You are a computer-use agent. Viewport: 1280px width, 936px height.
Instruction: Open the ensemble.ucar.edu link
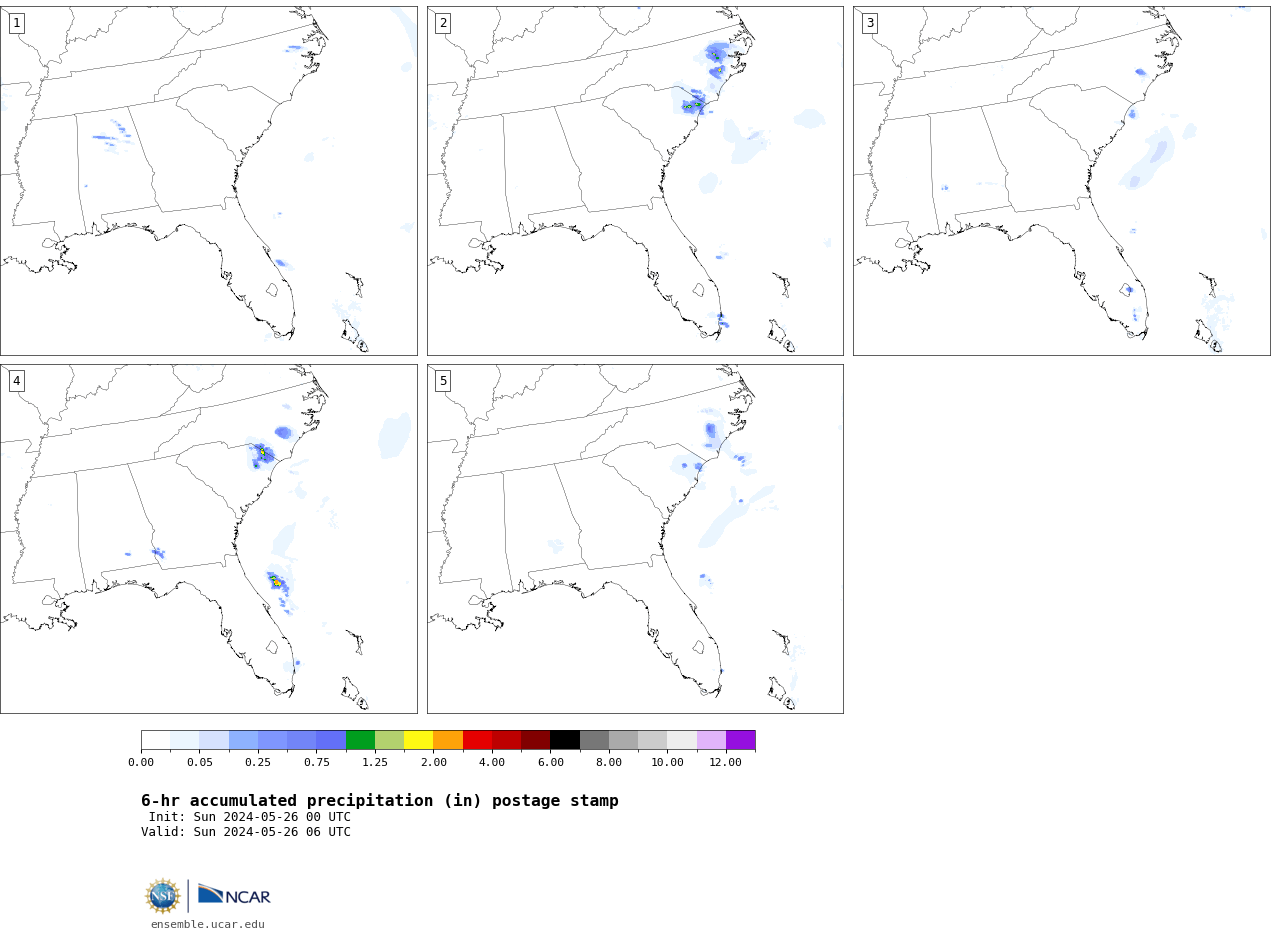(x=208, y=924)
